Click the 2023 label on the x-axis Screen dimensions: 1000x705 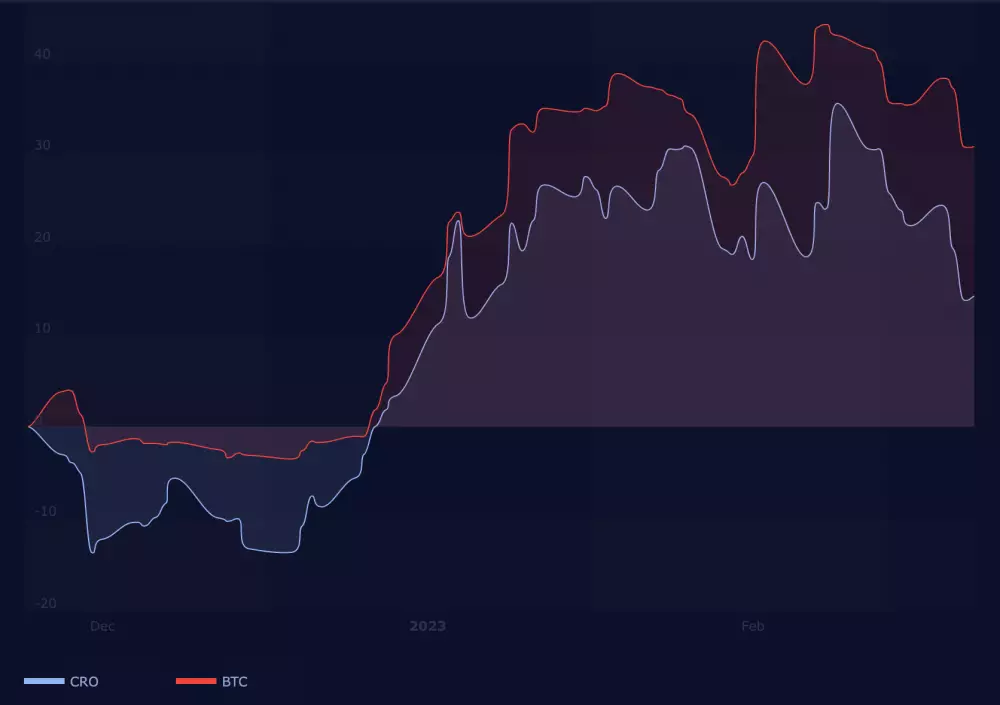[x=428, y=626]
